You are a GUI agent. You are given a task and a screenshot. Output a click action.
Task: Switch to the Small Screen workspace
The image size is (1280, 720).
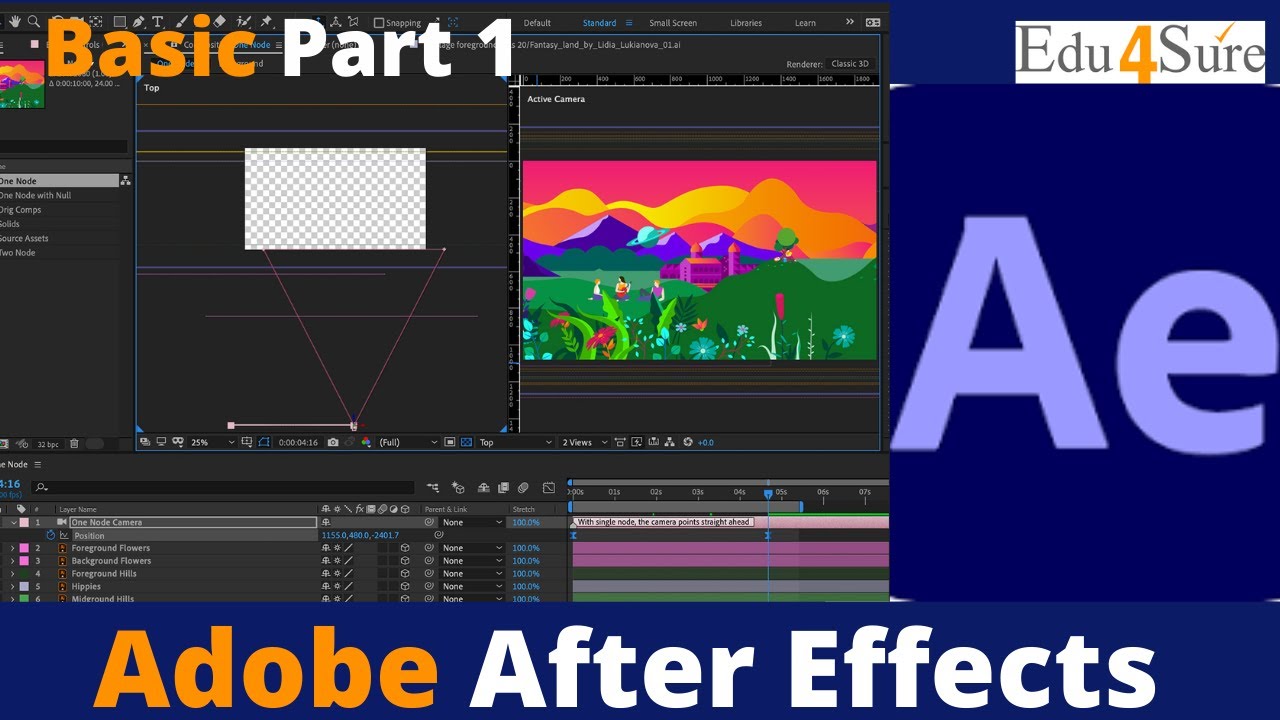[x=673, y=23]
